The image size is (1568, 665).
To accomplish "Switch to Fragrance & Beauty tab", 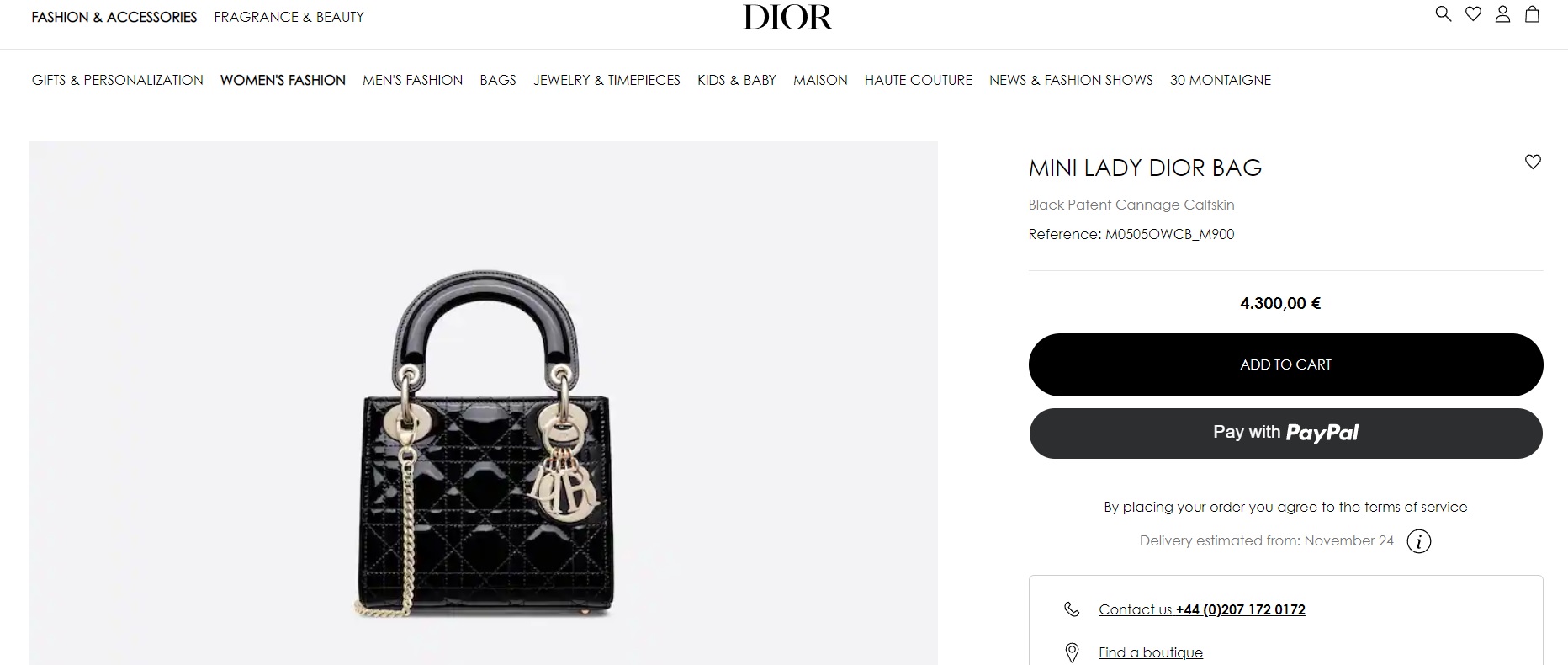I will [289, 17].
